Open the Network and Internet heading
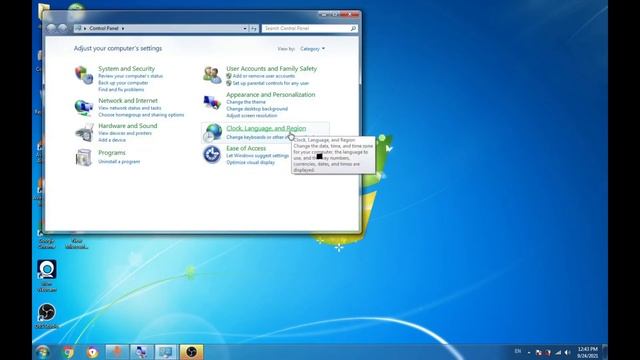This screenshot has height=360, width=640. pos(128,100)
